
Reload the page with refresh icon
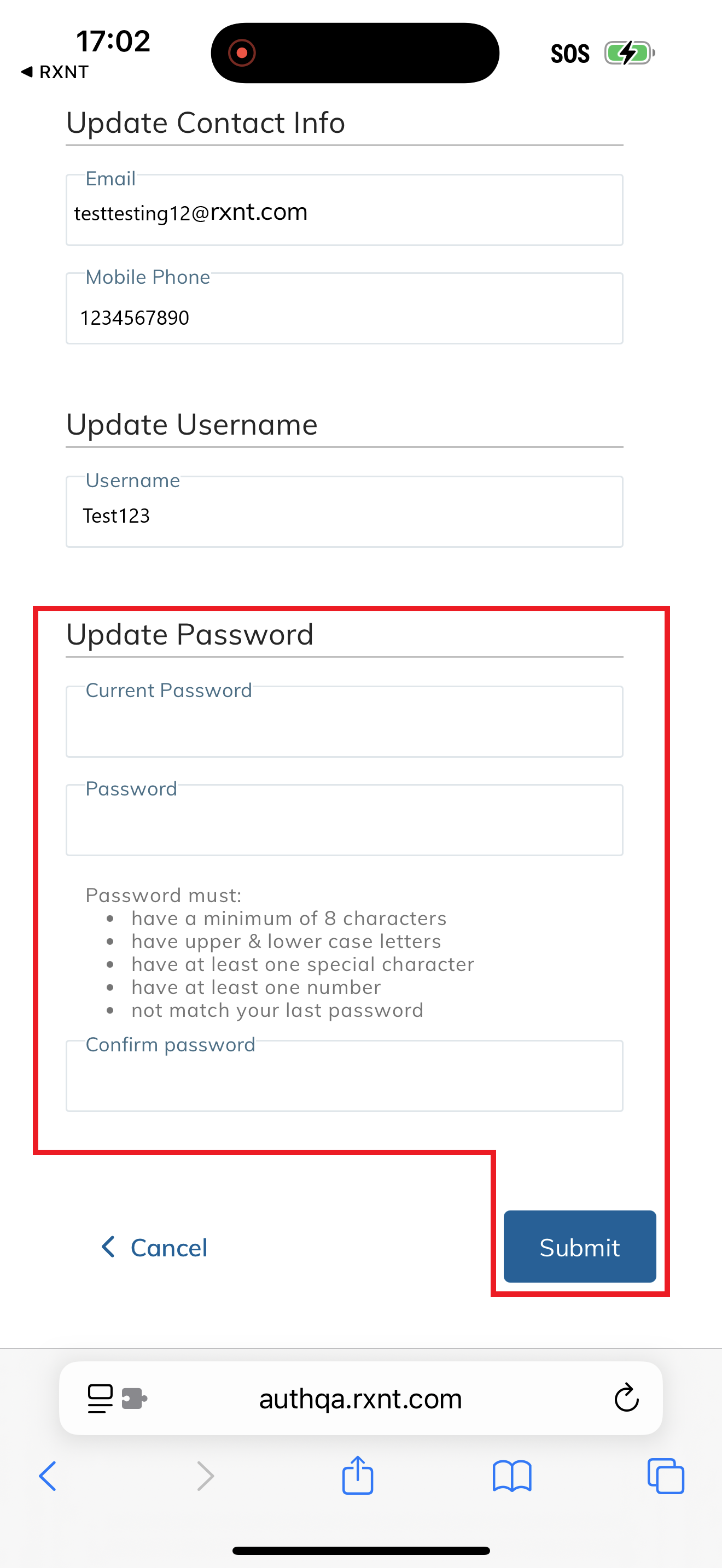[x=626, y=1397]
